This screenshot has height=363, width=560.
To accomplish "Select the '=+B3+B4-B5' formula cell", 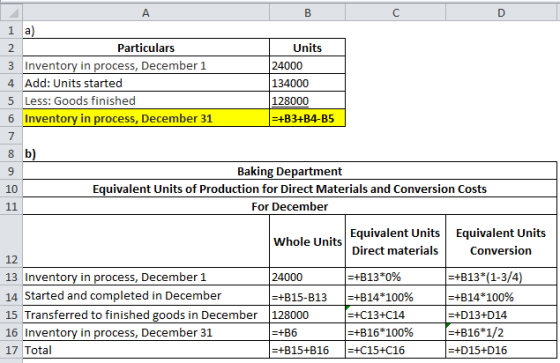I will click(x=308, y=118).
